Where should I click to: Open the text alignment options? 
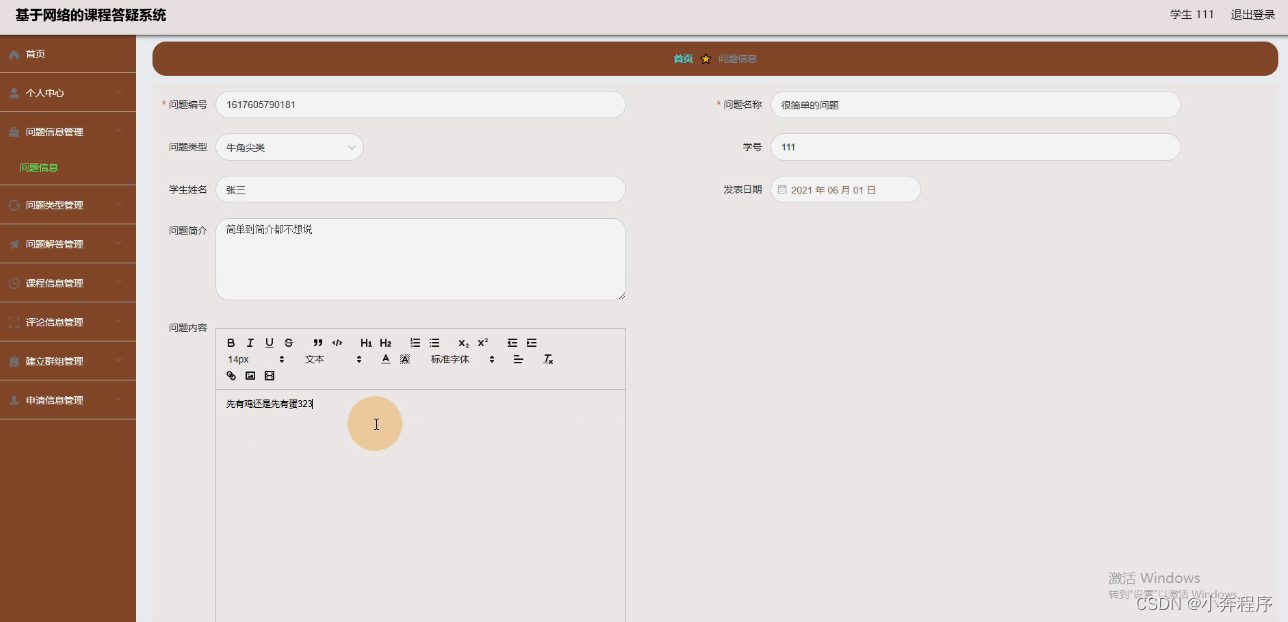(x=518, y=359)
